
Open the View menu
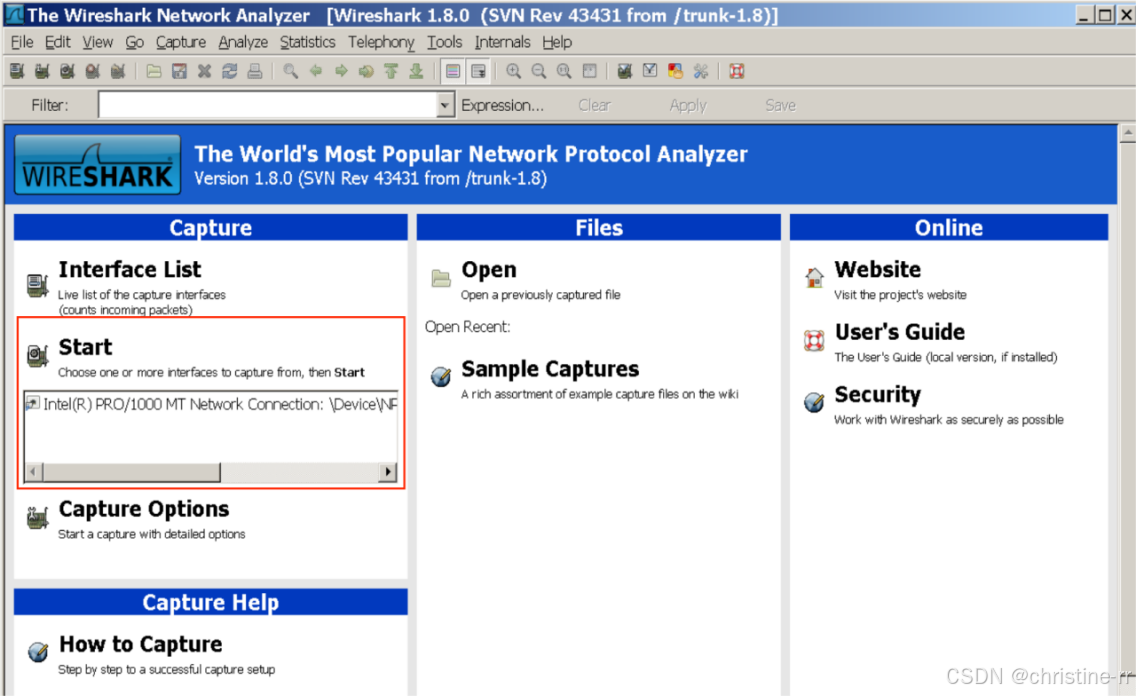[x=97, y=42]
